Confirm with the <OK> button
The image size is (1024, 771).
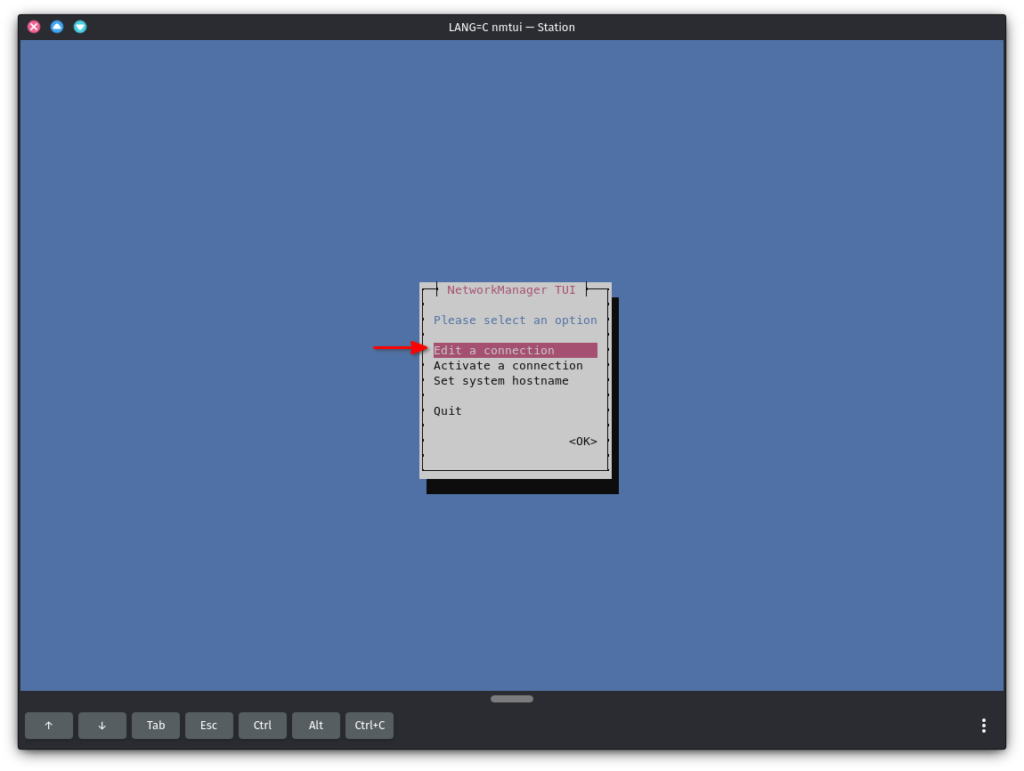coord(583,441)
